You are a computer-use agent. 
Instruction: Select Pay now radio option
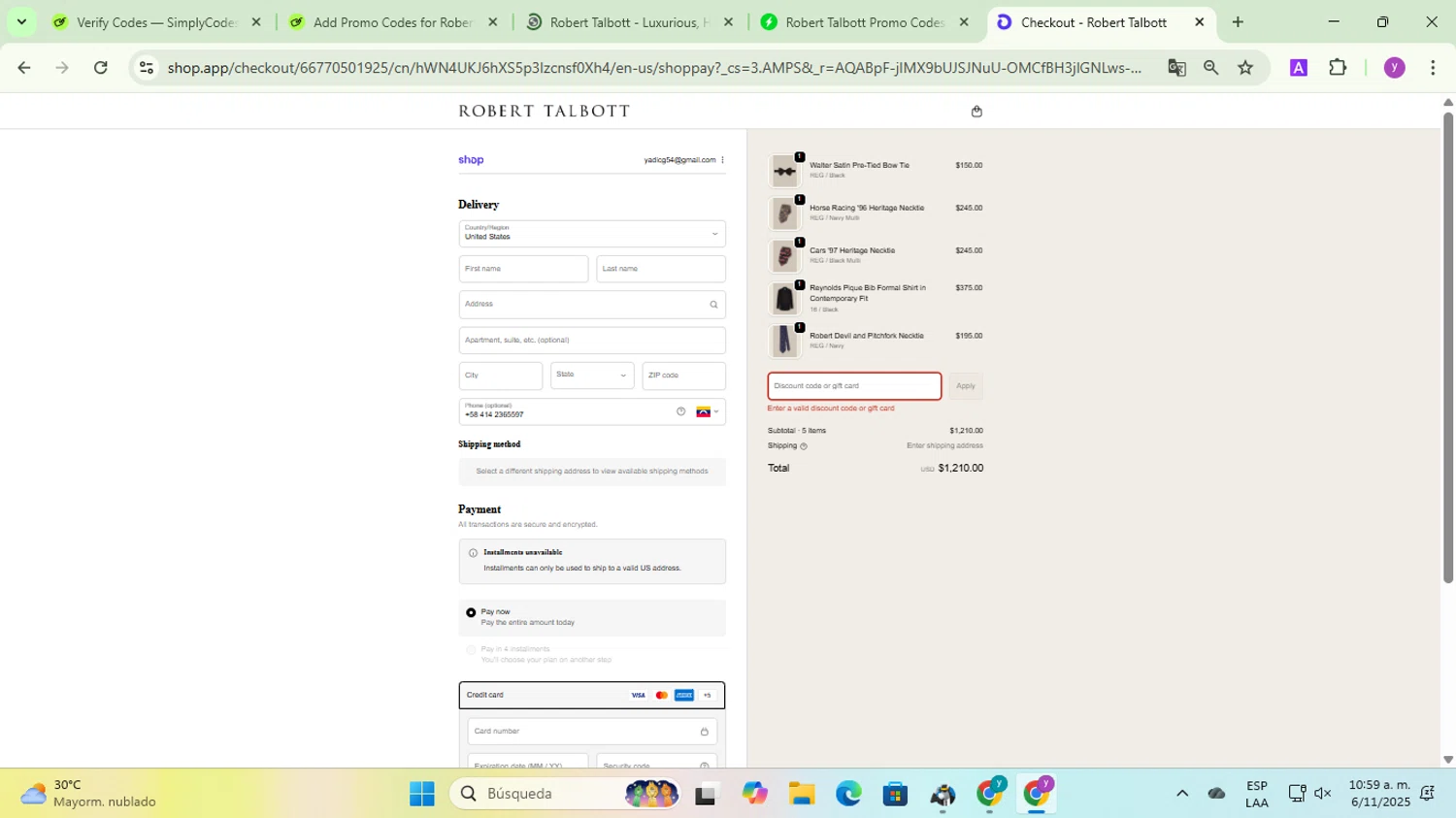click(471, 612)
